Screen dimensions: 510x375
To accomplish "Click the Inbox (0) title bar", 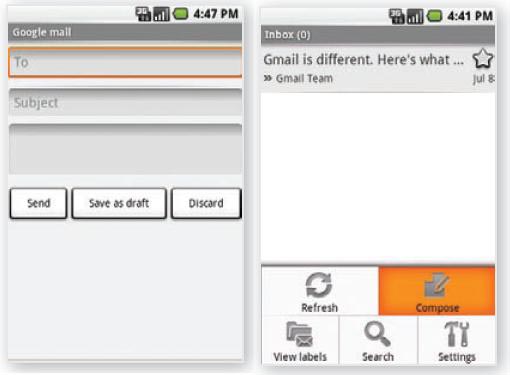I will coord(378,35).
